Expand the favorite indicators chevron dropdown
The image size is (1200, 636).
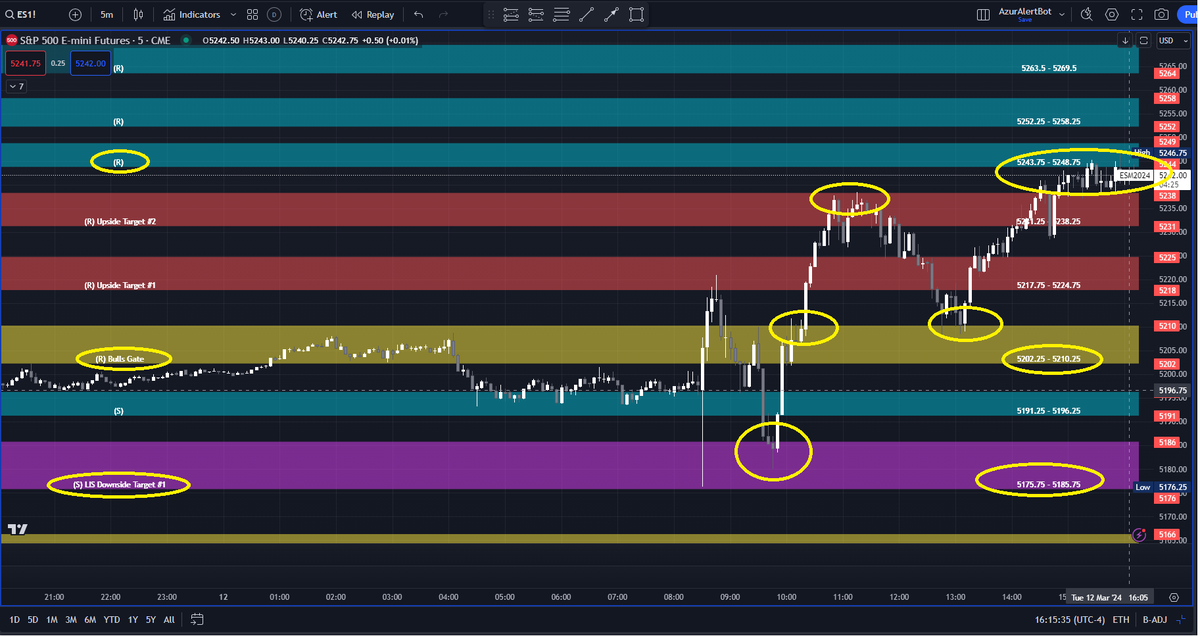click(x=233, y=15)
